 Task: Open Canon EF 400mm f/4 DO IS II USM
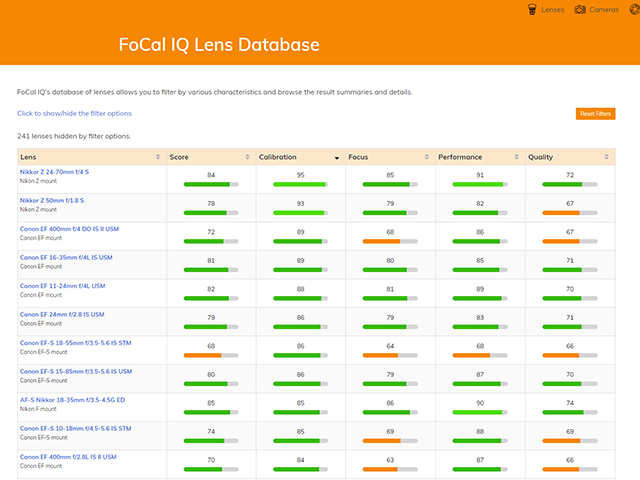point(69,229)
